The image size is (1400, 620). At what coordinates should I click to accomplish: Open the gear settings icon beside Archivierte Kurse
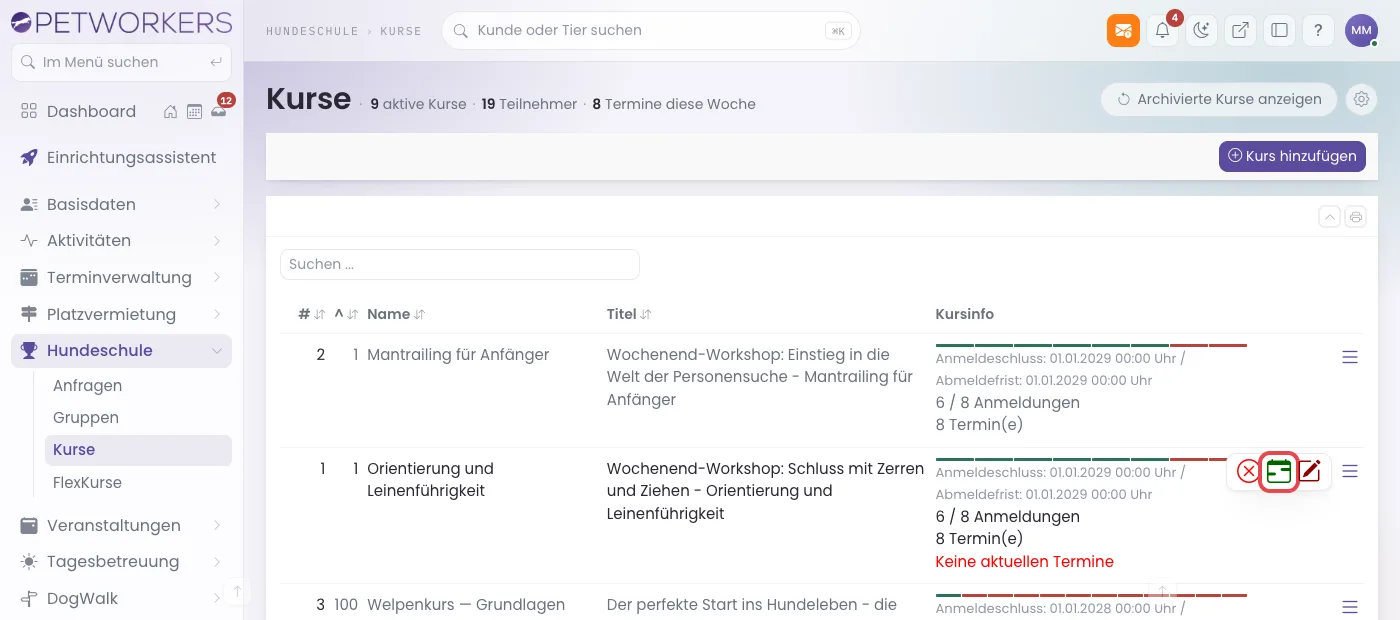1361,99
